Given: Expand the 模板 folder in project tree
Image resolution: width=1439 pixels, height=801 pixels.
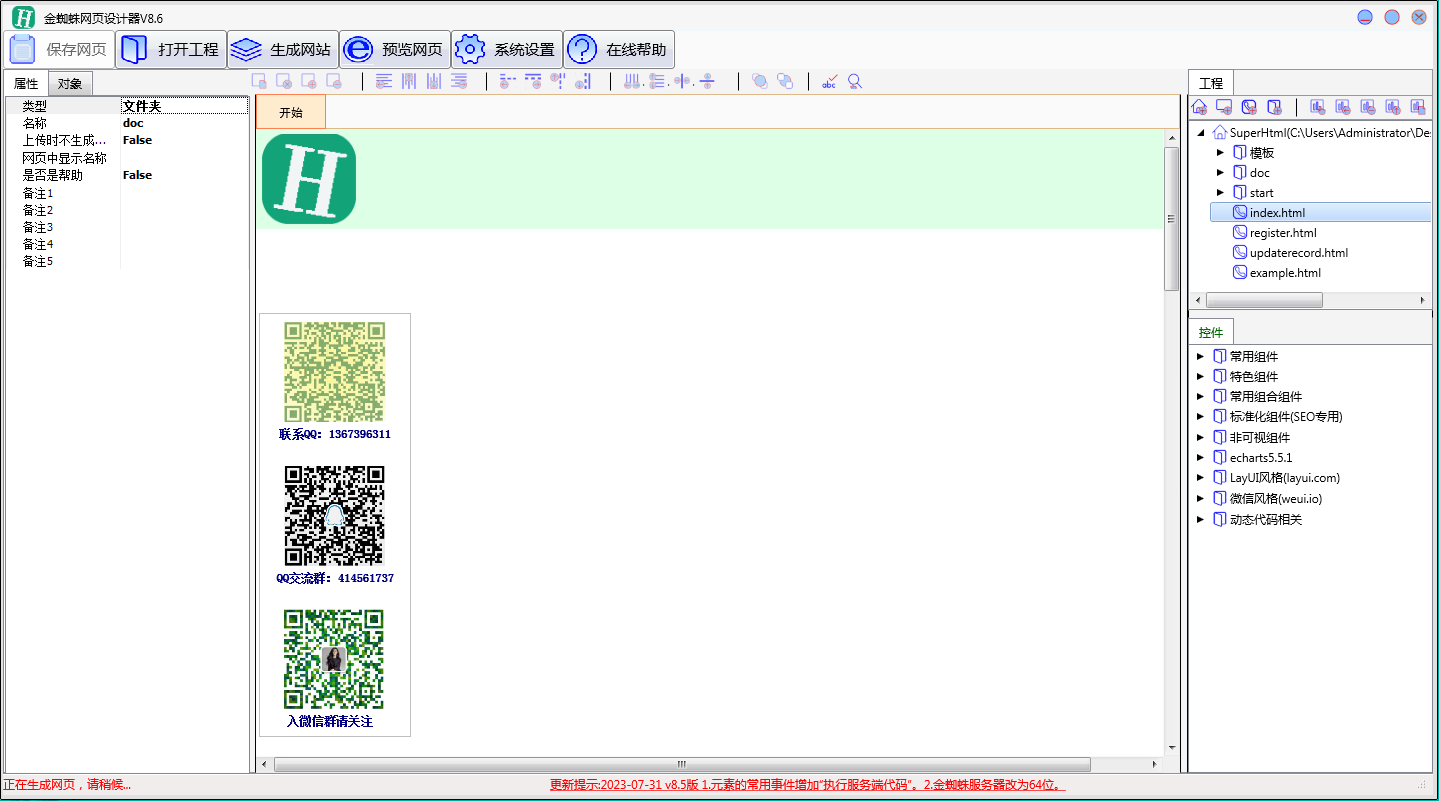Looking at the screenshot, I should pos(1220,153).
